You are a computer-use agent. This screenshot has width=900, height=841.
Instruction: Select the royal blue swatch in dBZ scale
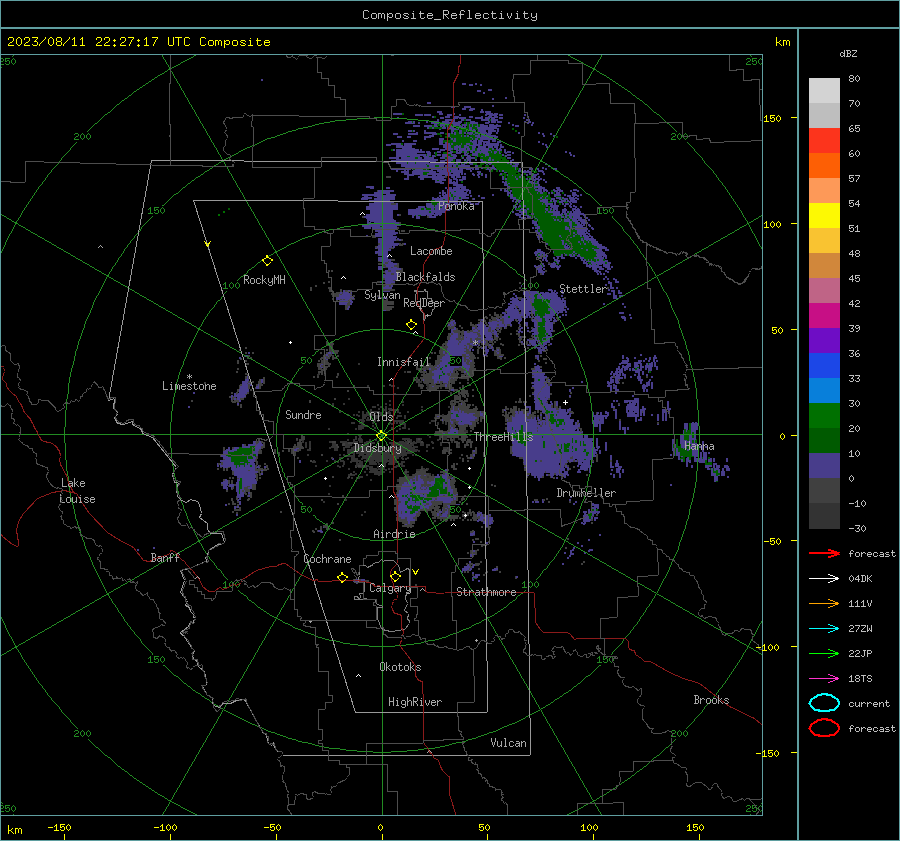pos(824,366)
